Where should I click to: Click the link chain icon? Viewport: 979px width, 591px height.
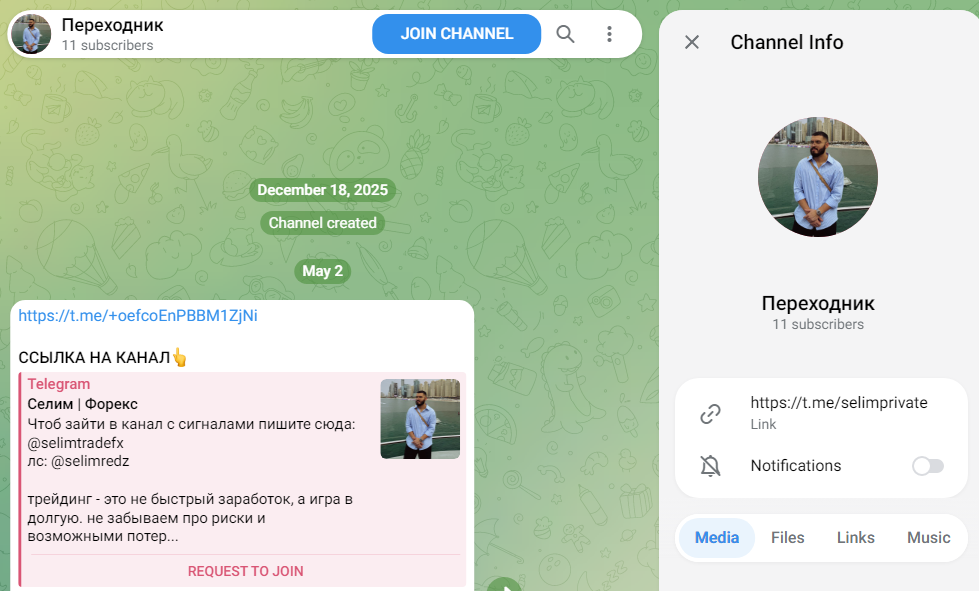point(711,413)
